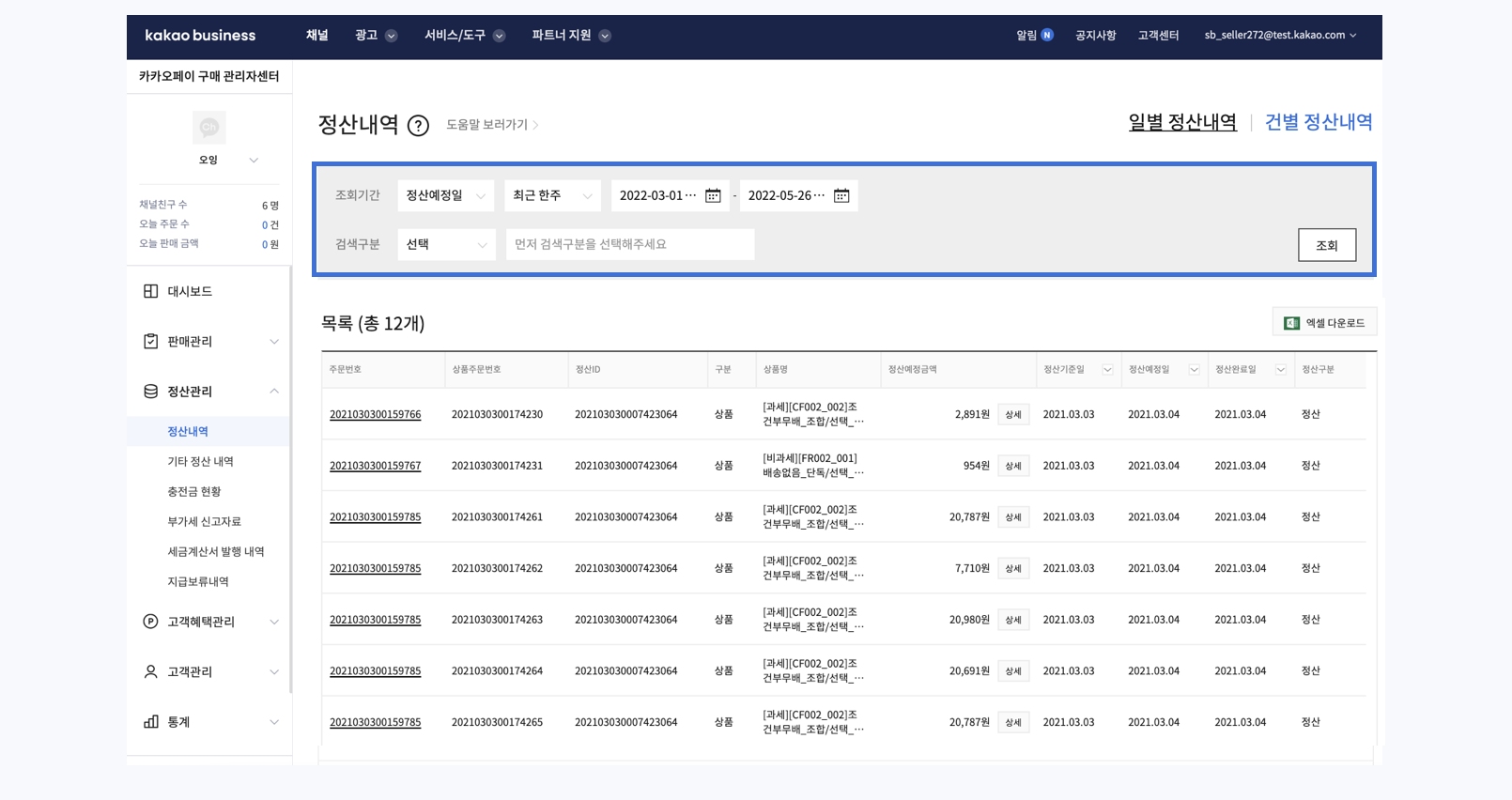Open the 도움말 보러가기 help link
Screen dimensions: 1512x800
click(x=492, y=125)
